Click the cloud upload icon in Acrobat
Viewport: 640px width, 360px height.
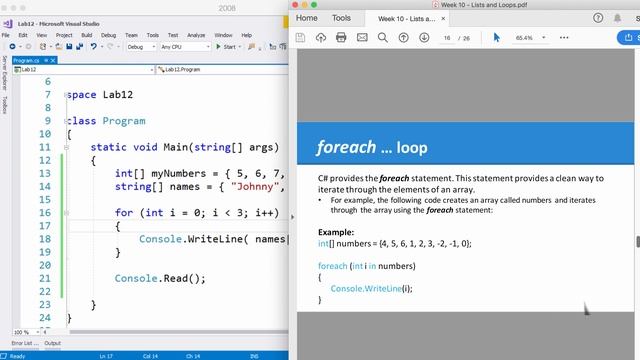[x=321, y=38]
